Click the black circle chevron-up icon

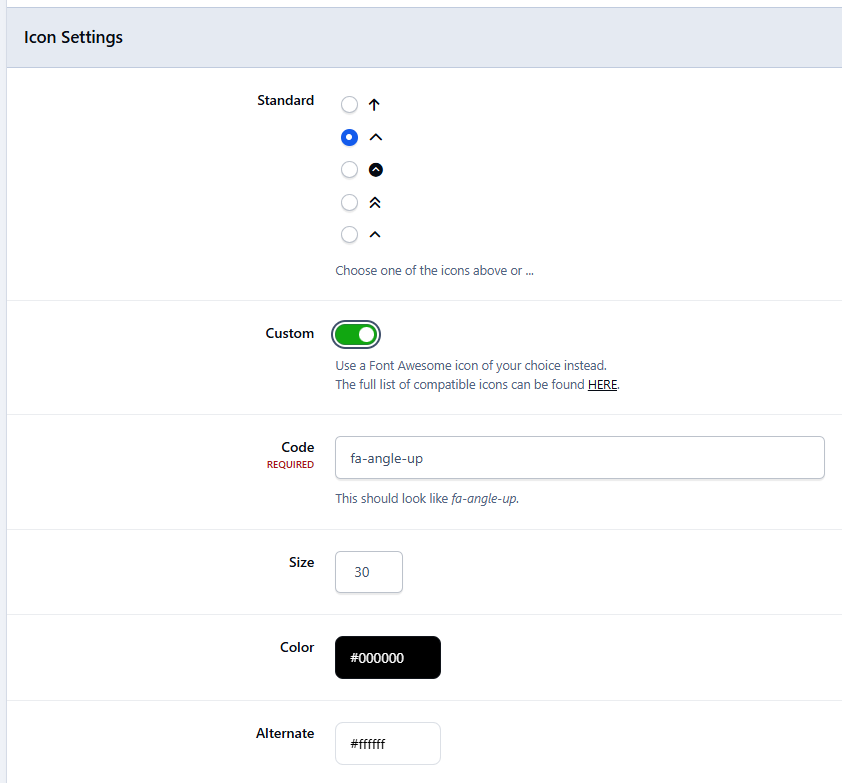376,170
